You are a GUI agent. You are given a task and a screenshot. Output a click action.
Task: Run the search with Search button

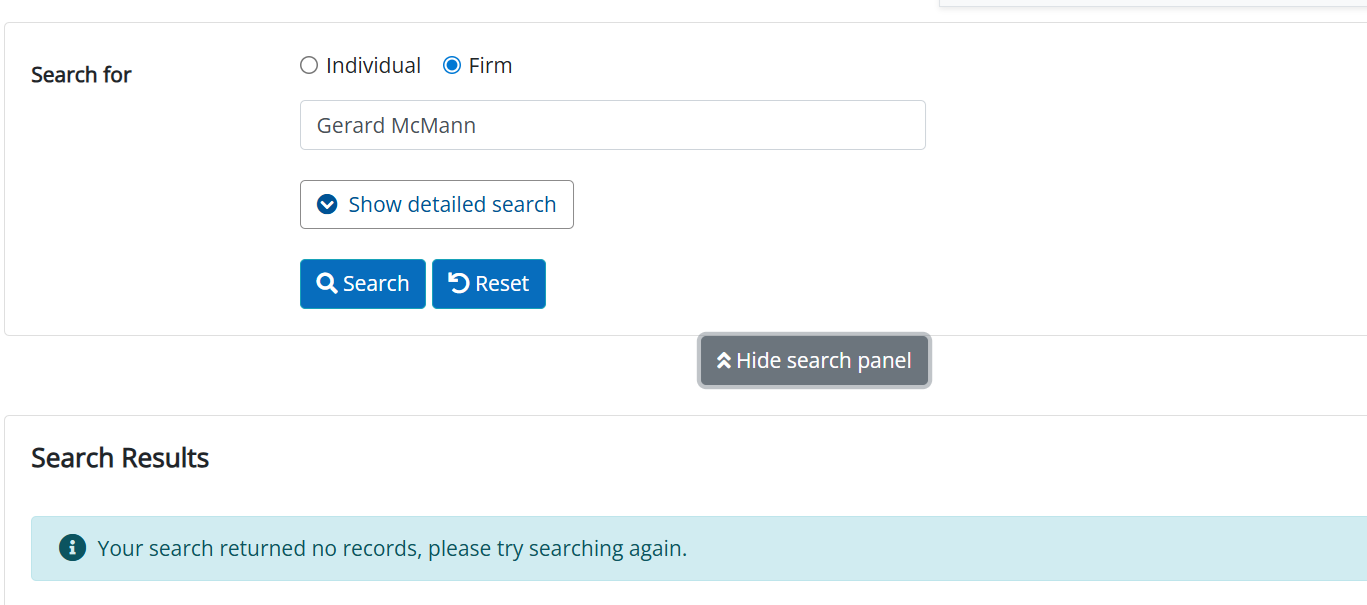362,283
